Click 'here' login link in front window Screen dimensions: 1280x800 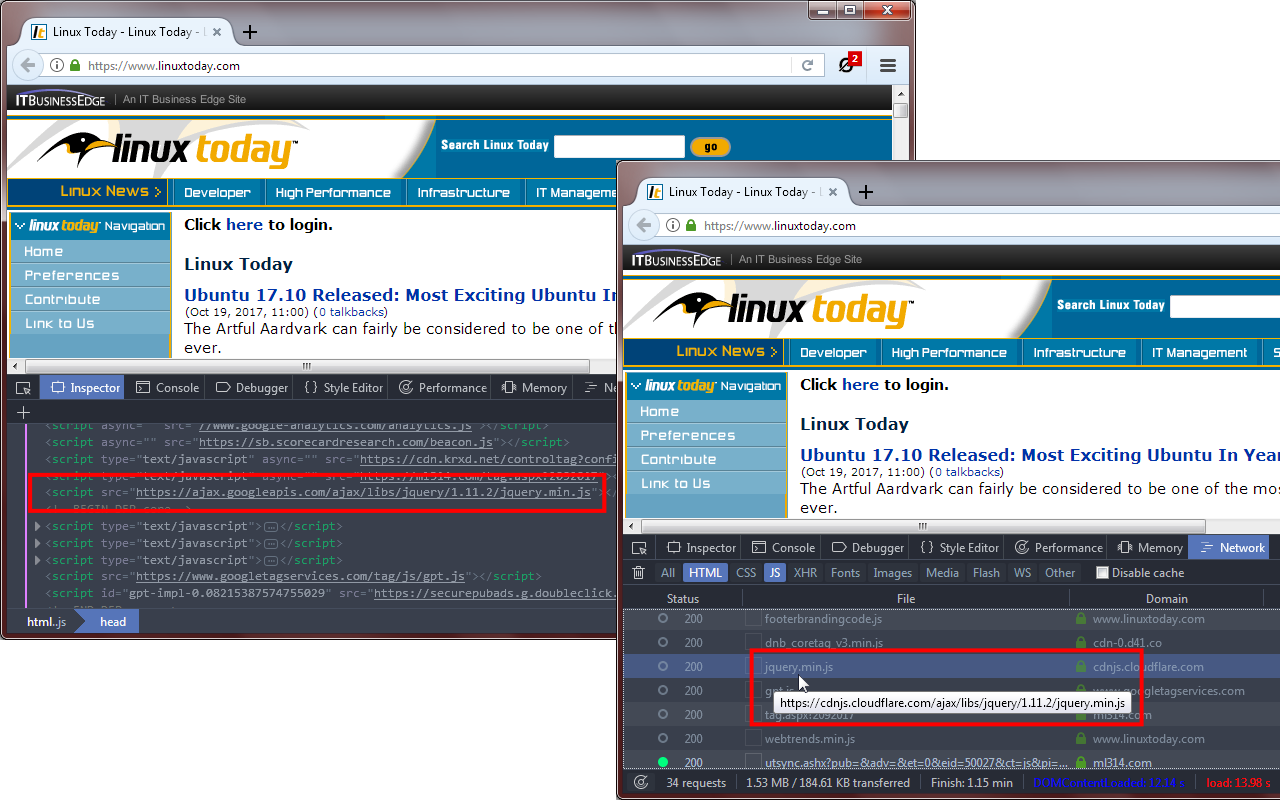point(860,385)
